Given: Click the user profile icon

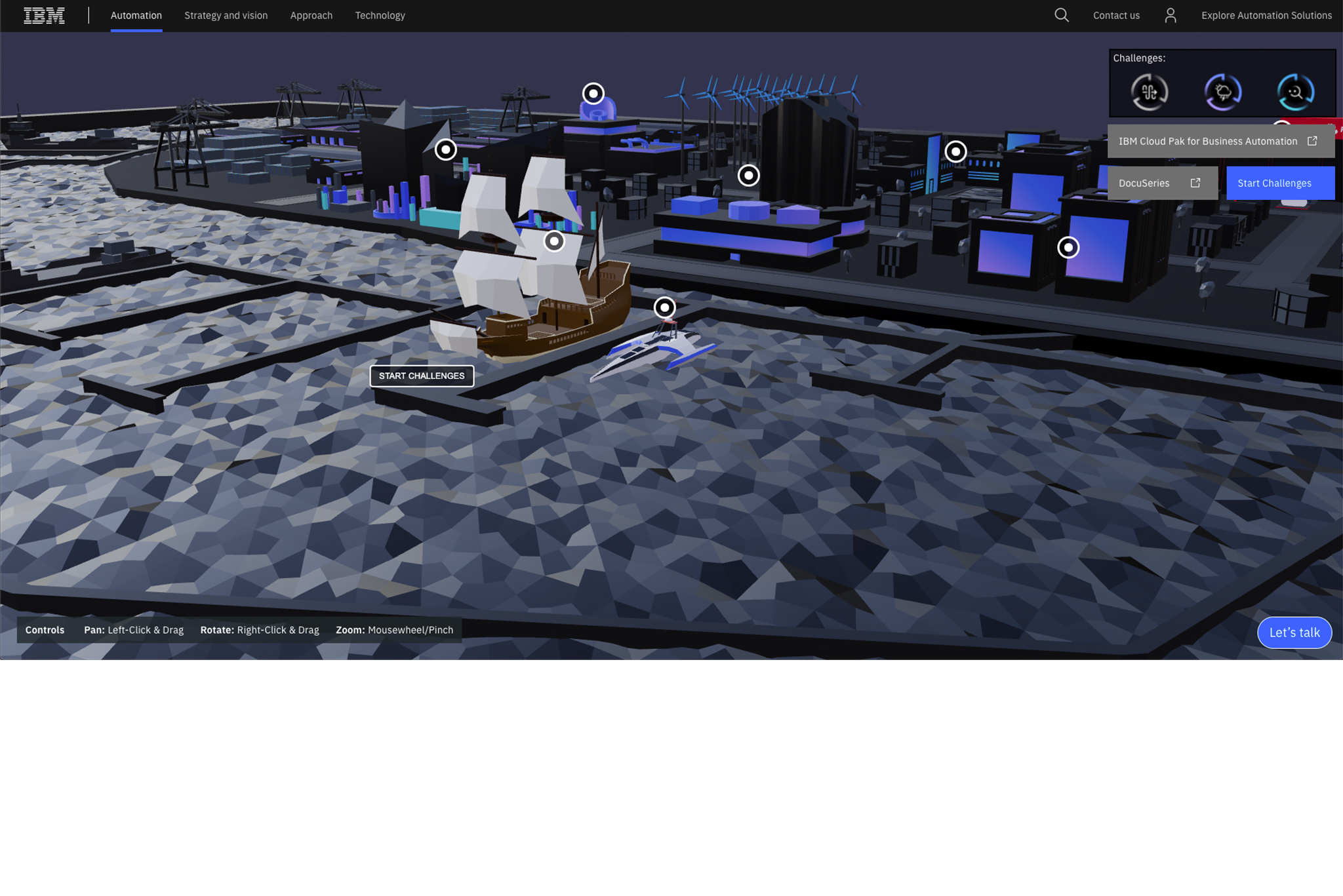Looking at the screenshot, I should pos(1171,15).
